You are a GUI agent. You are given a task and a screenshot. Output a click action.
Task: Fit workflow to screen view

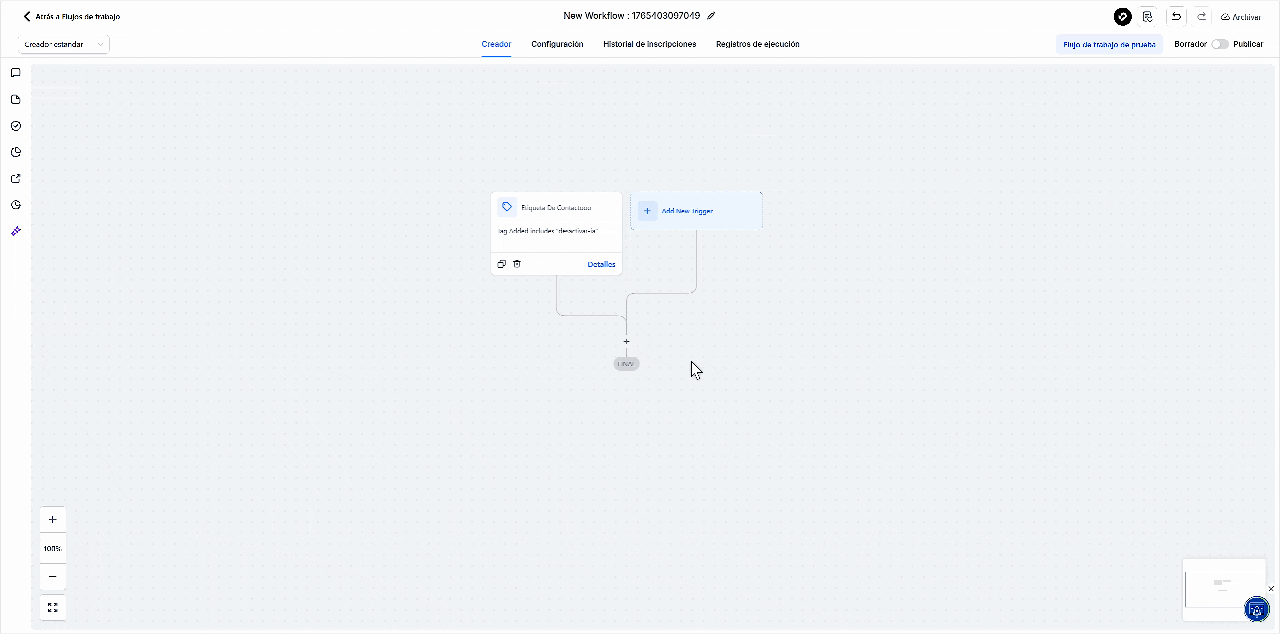click(53, 607)
